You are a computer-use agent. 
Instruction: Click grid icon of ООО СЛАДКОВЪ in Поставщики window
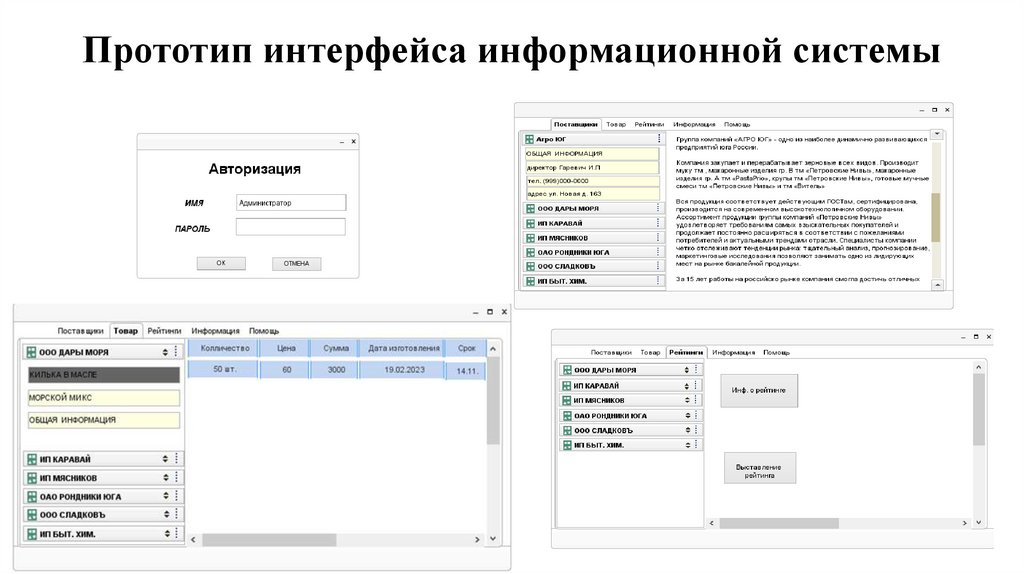pos(530,266)
